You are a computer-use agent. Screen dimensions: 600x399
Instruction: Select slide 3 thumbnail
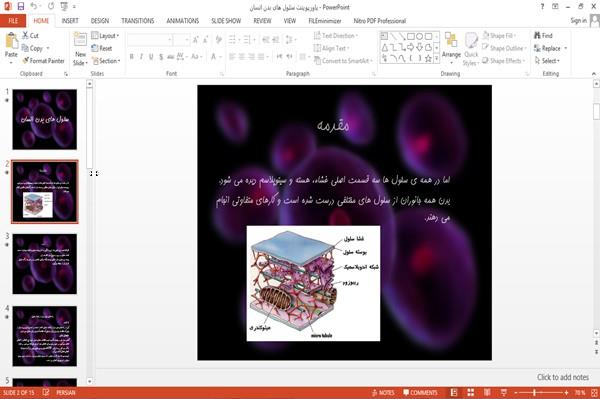(x=45, y=264)
